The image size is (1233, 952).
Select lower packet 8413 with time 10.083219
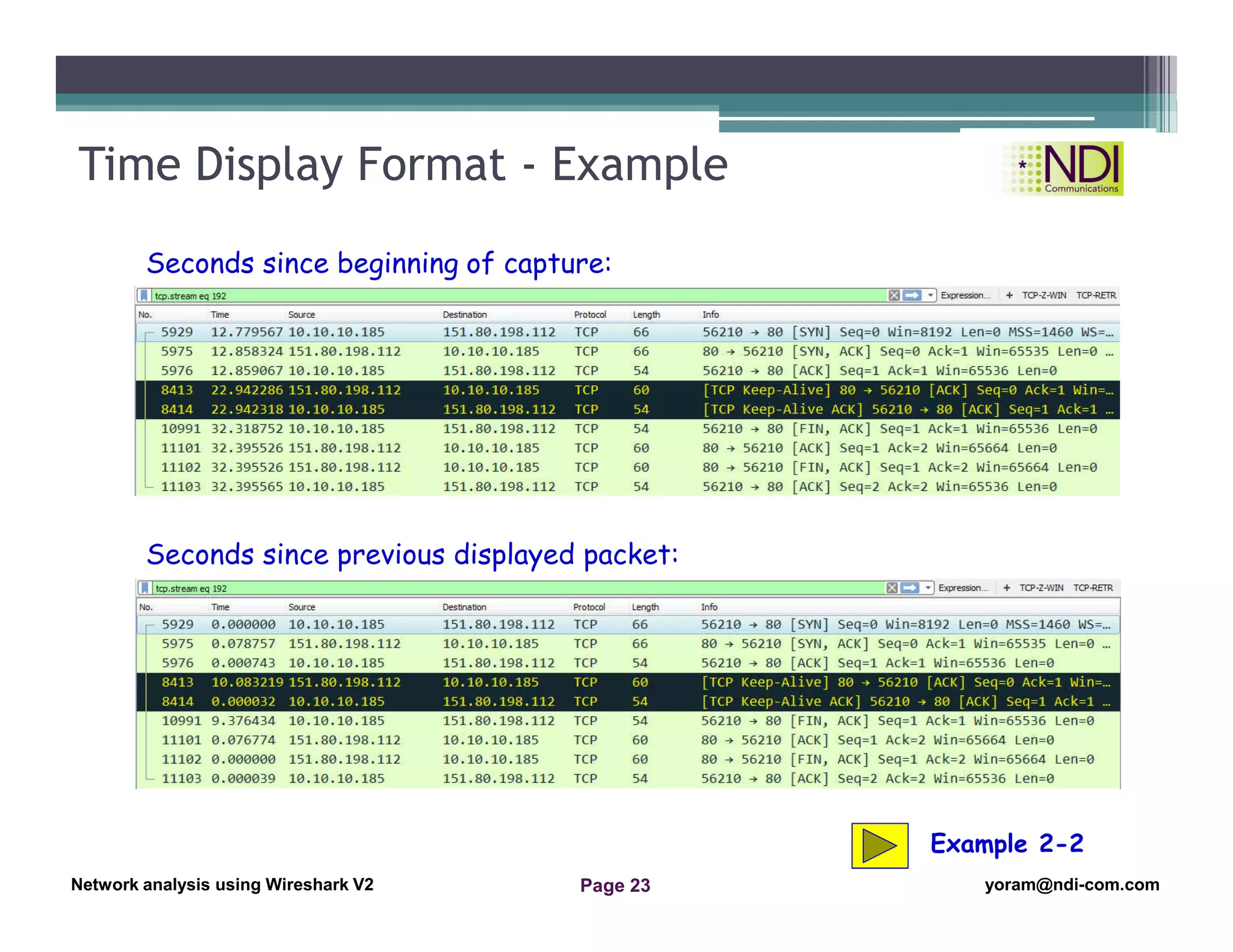[x=629, y=682]
